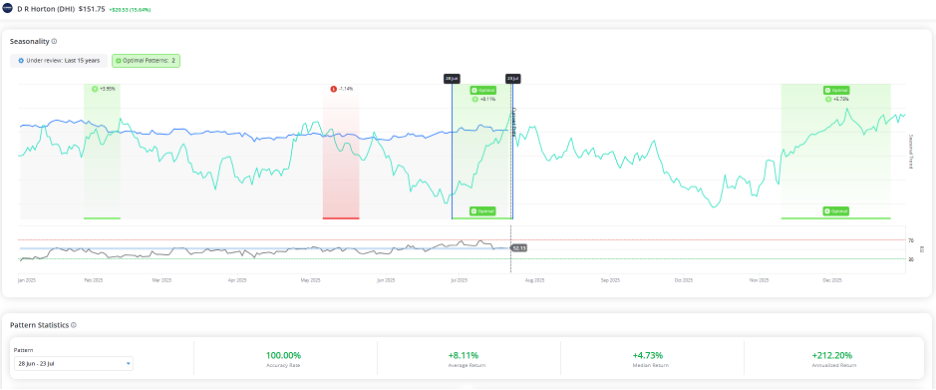Image resolution: width=936 pixels, height=390 pixels.
Task: Open the Pattern dropdown showing 28 Jun - 23 Jul
Action: pyautogui.click(x=73, y=363)
